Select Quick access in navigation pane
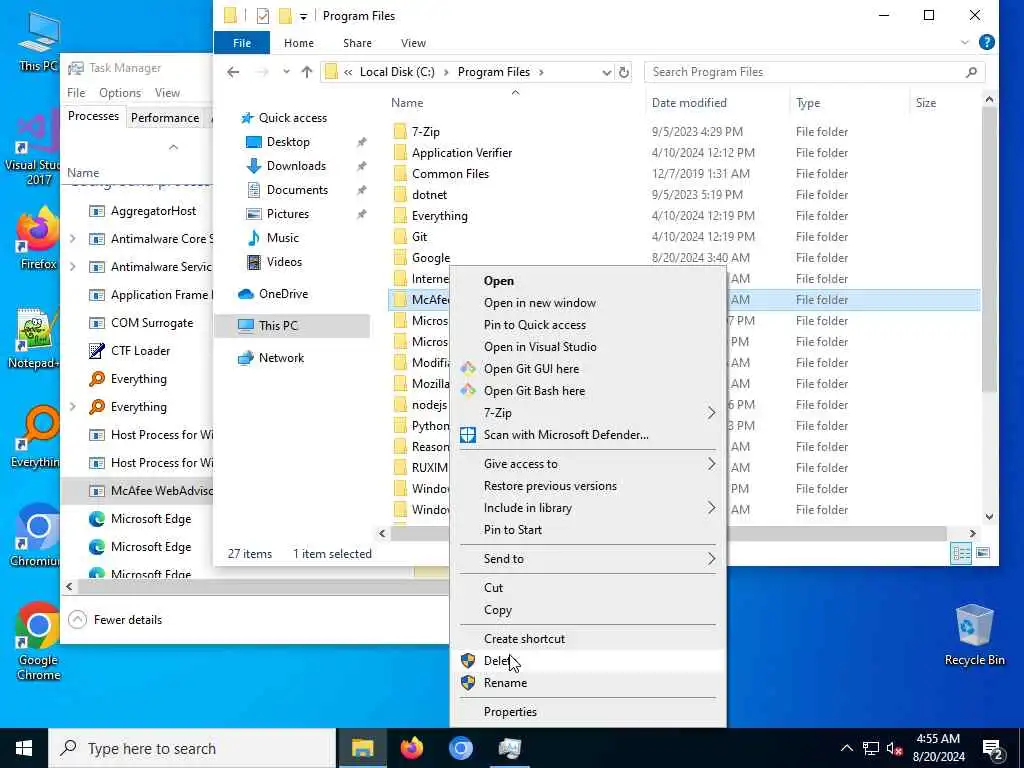1024x768 pixels. click(x=292, y=118)
